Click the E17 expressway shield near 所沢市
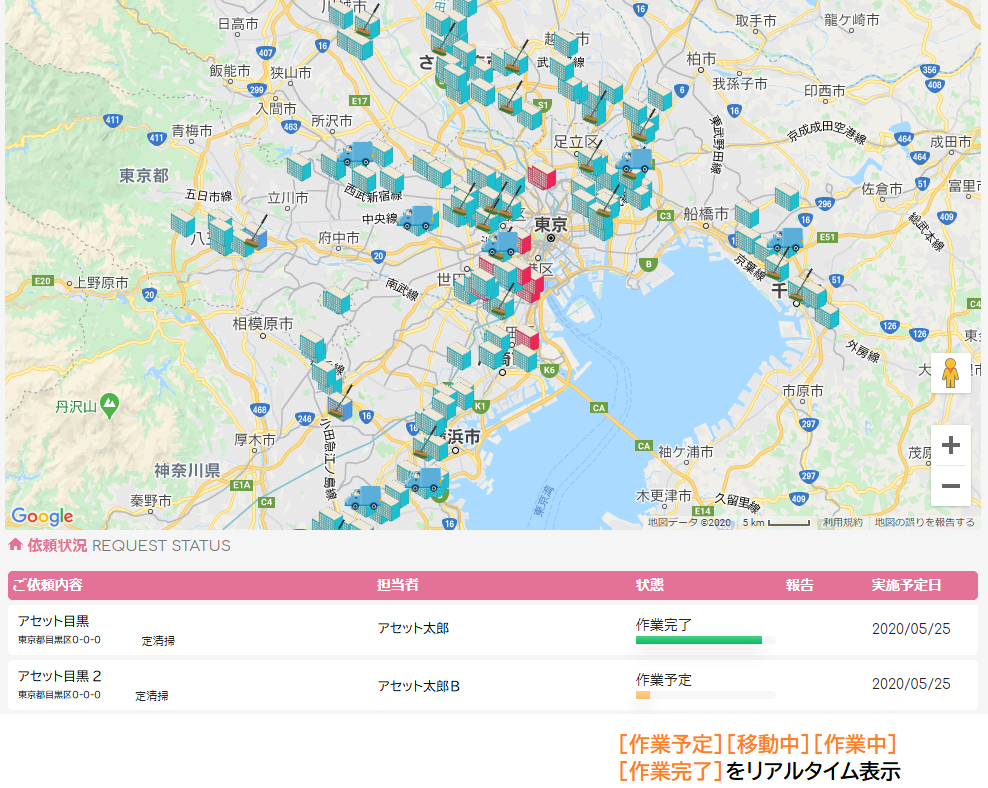The width and height of the screenshot is (988, 788). click(x=360, y=101)
